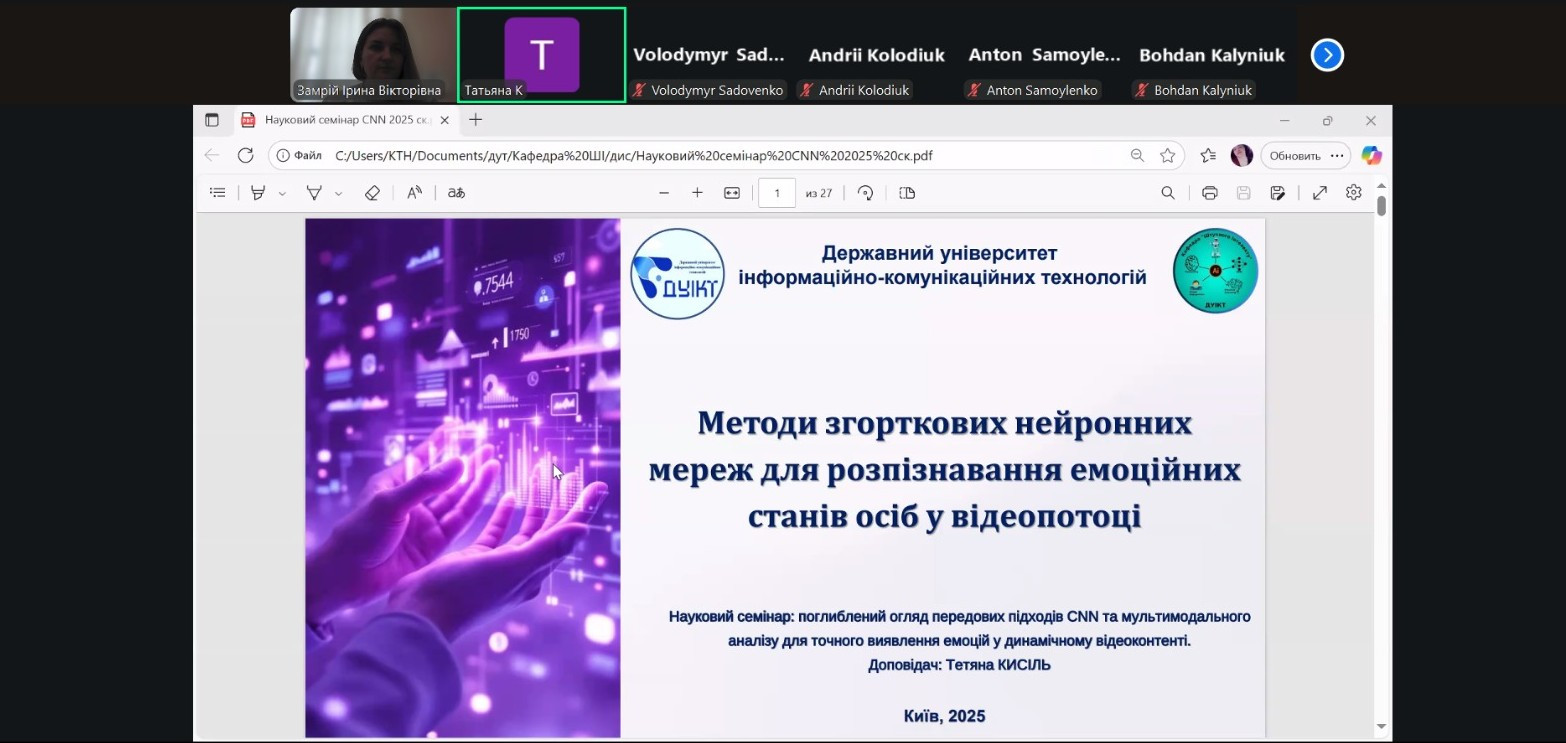Zoom in using the plus button
This screenshot has width=1566, height=743.
pyautogui.click(x=697, y=193)
